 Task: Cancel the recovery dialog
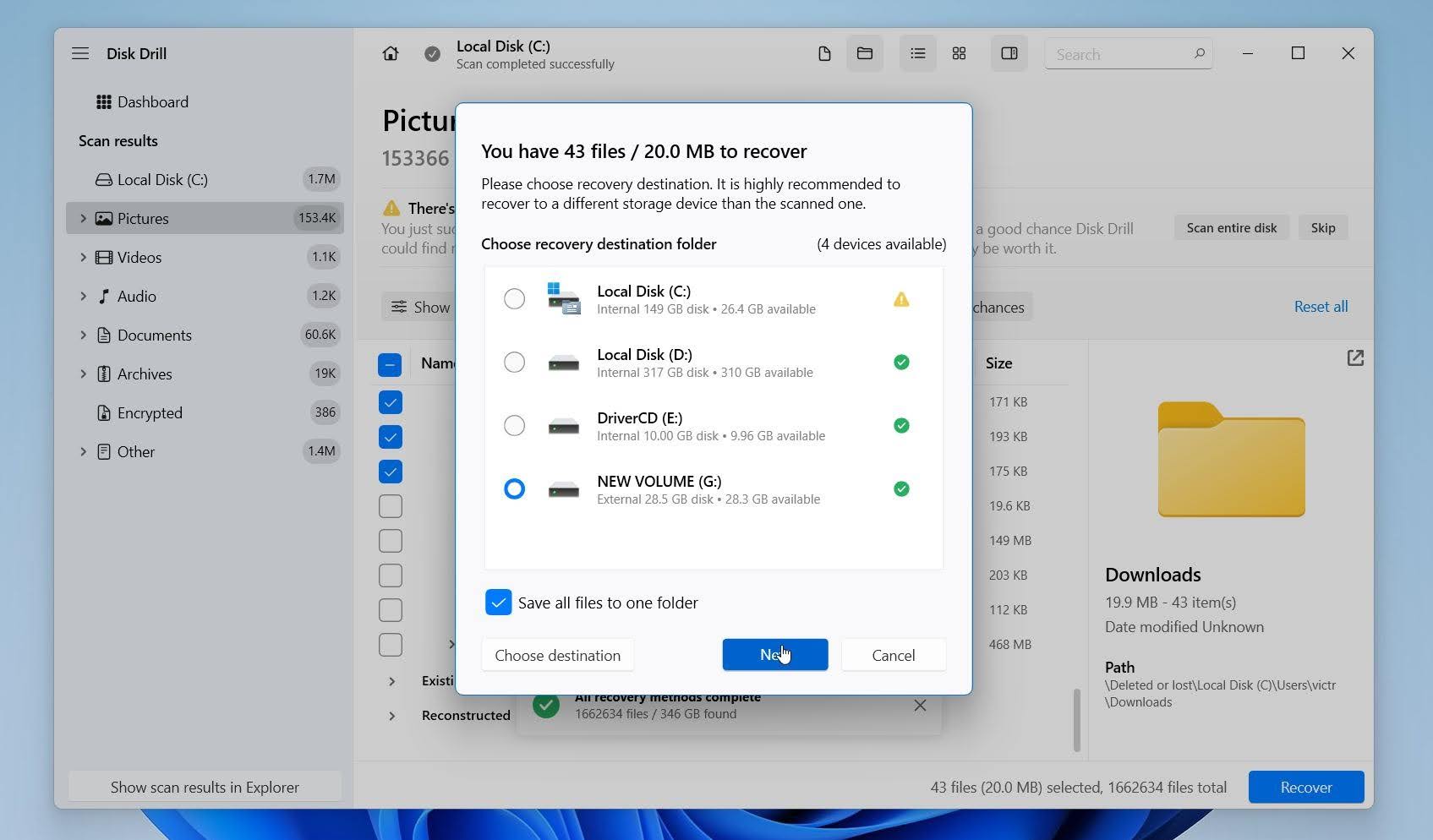[894, 655]
